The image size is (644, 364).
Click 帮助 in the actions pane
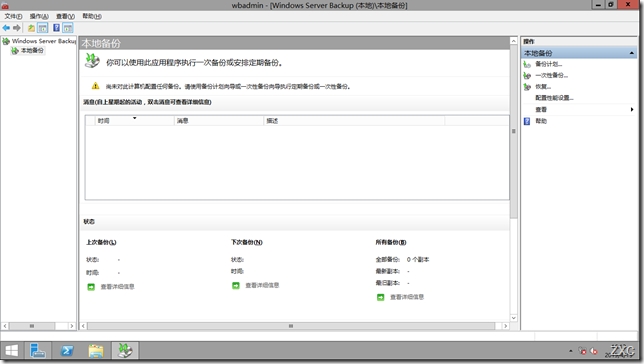click(x=541, y=121)
